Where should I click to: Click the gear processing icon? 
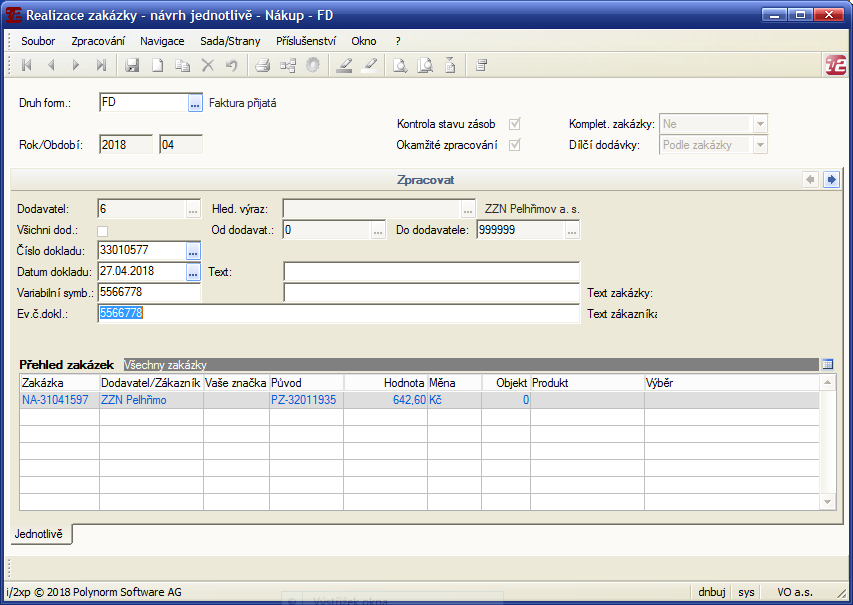(x=313, y=65)
